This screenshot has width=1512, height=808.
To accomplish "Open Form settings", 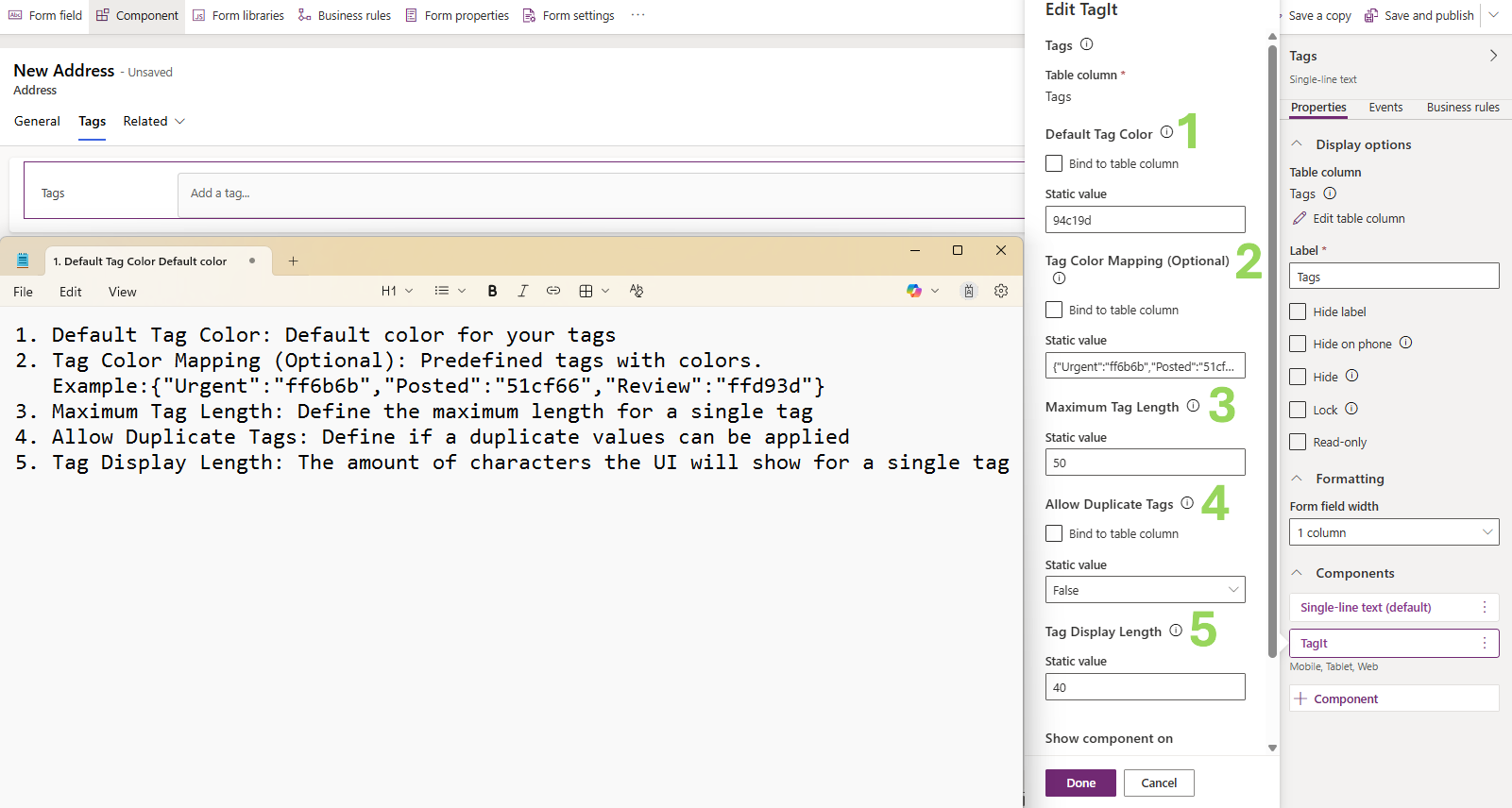I will [x=569, y=15].
